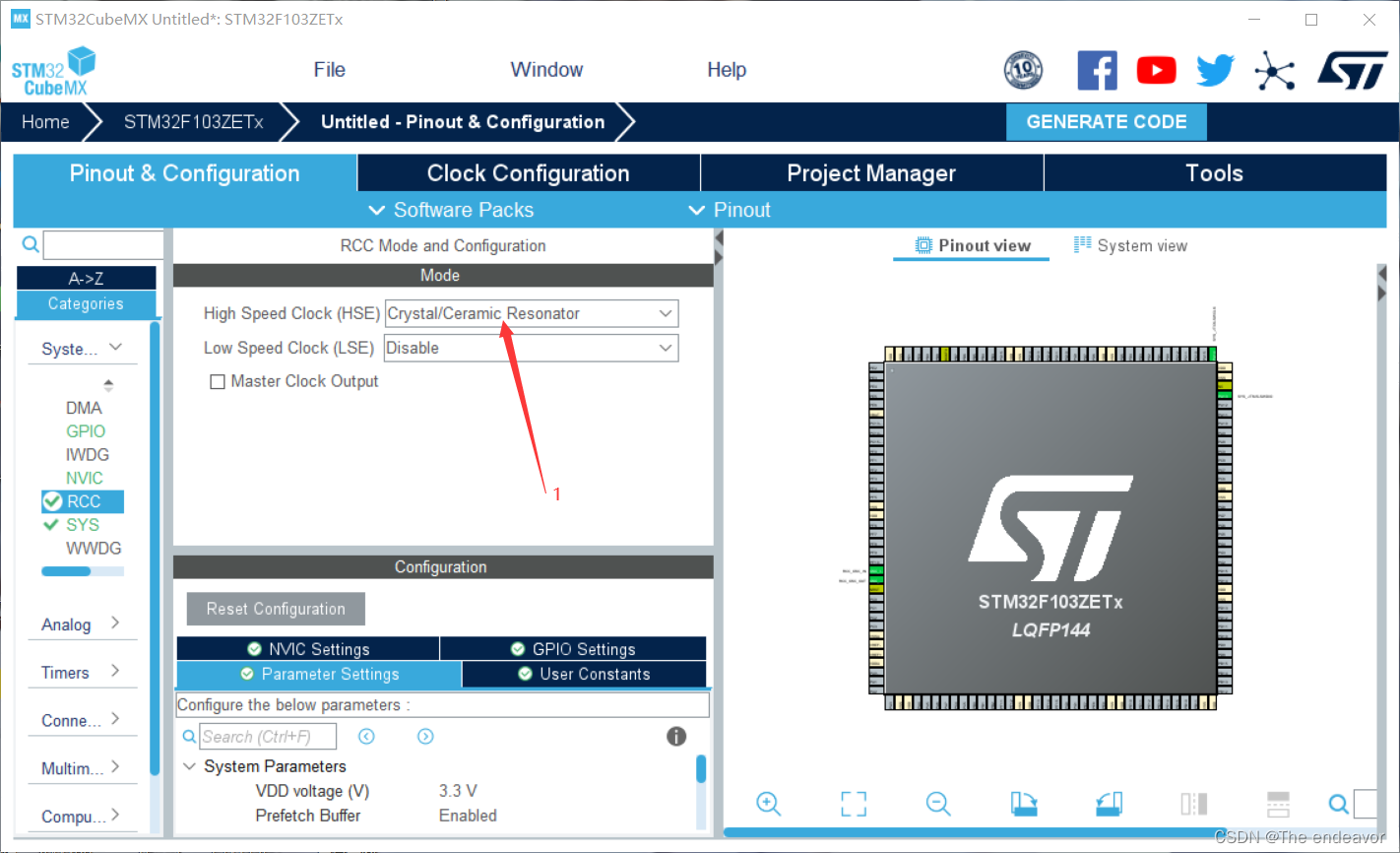Viewport: 1400px width, 853px height.
Task: Select the Categories view button
Action: tap(86, 303)
